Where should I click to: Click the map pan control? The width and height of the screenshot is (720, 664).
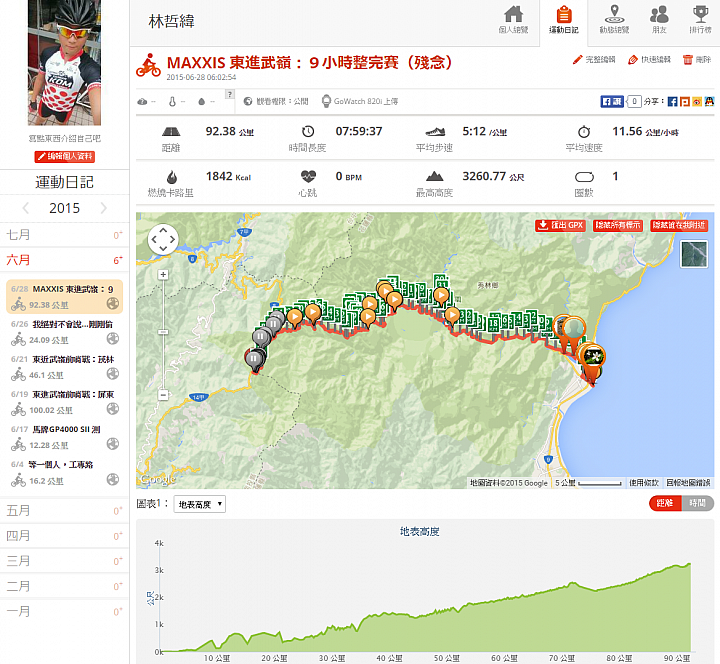click(163, 239)
